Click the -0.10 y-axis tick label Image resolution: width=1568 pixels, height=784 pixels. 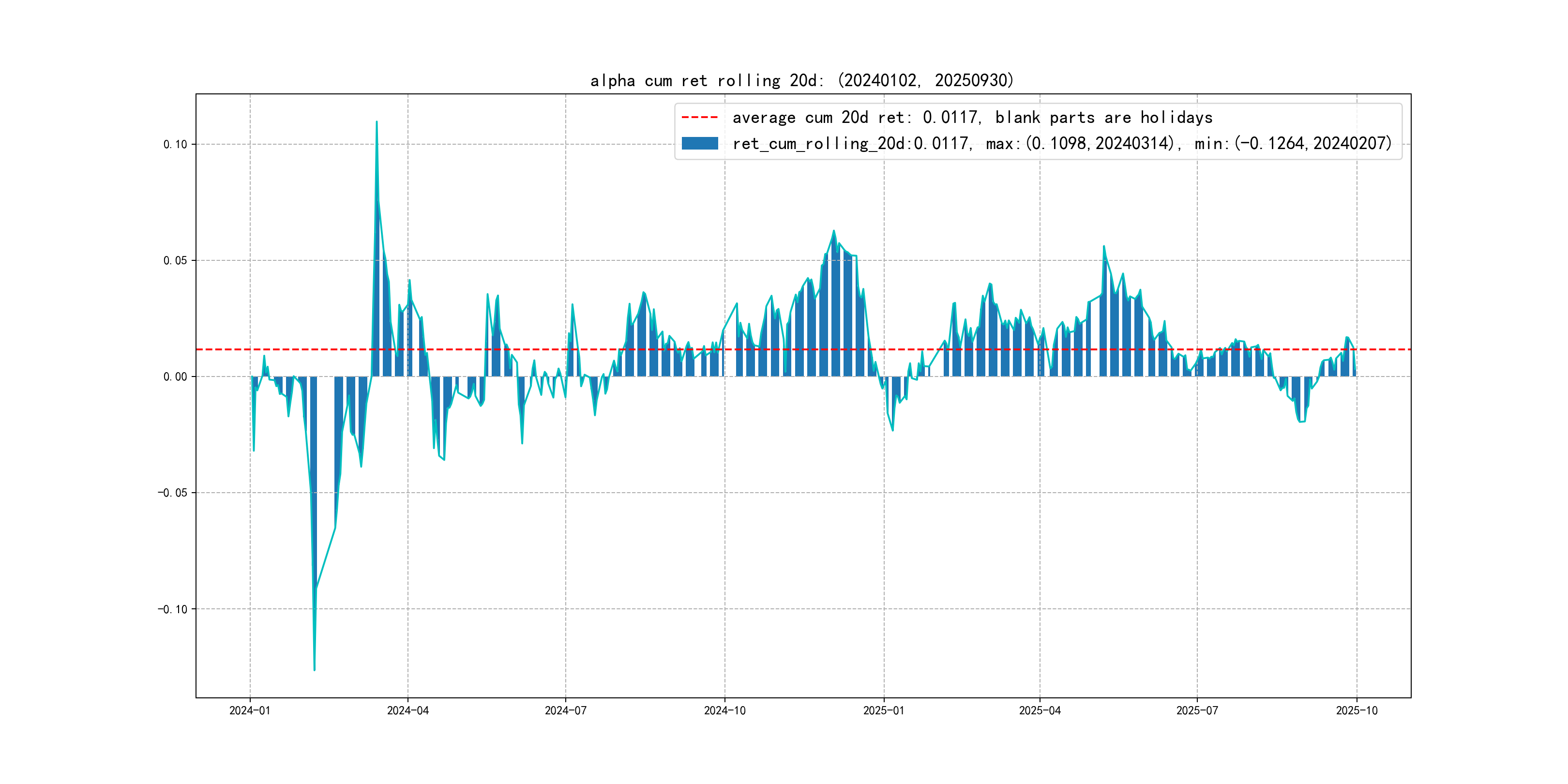tap(172, 609)
